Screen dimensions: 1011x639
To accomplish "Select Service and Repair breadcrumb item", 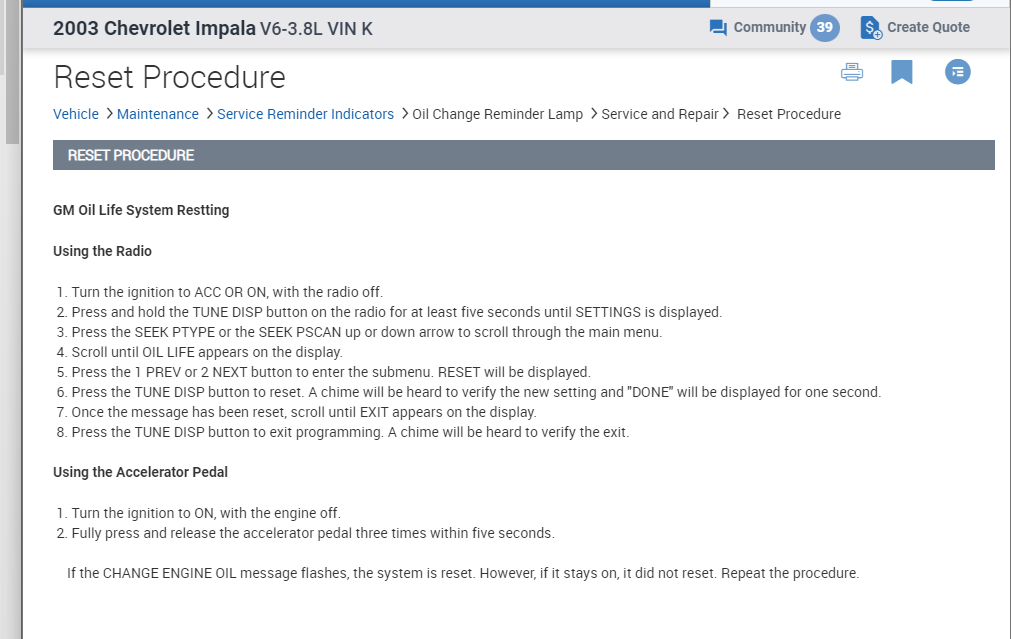I will [660, 114].
